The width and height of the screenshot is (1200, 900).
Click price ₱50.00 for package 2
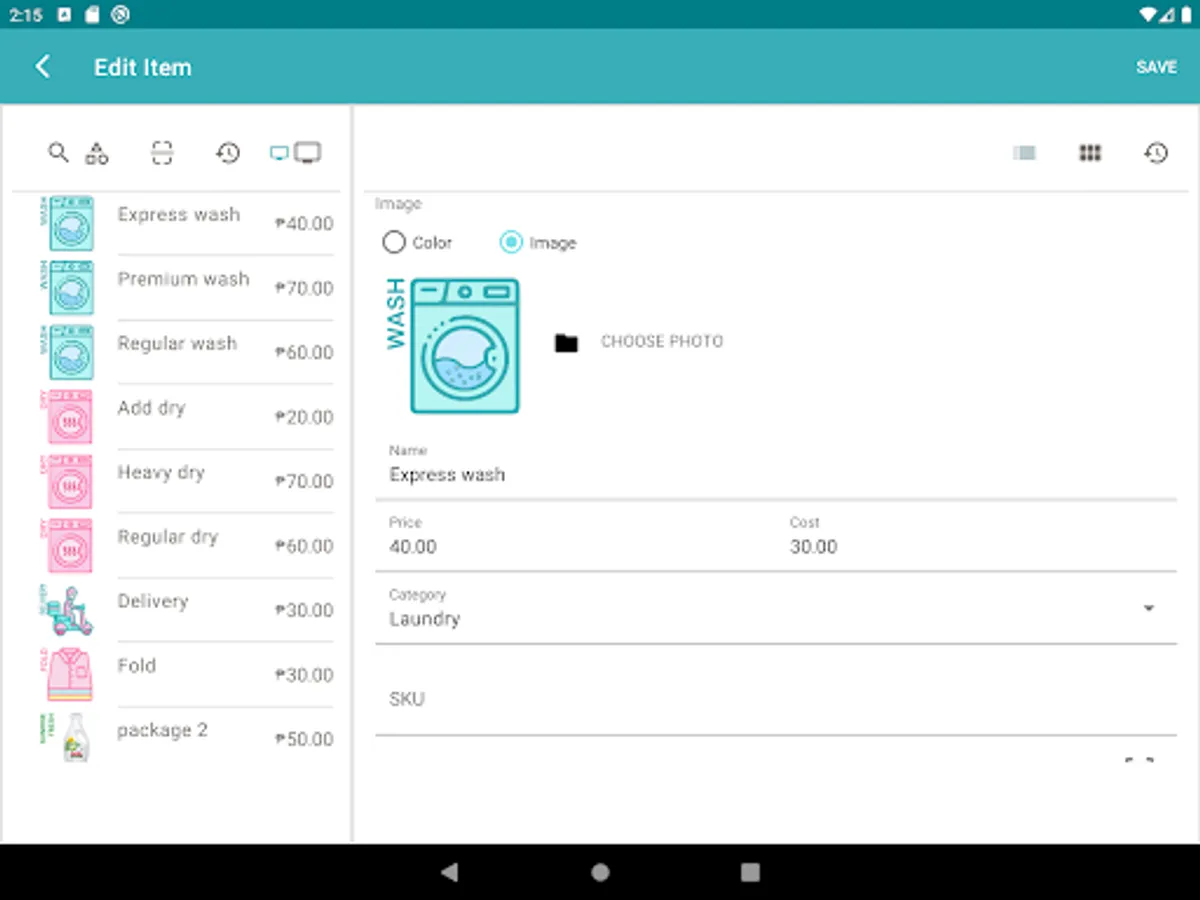coord(304,740)
